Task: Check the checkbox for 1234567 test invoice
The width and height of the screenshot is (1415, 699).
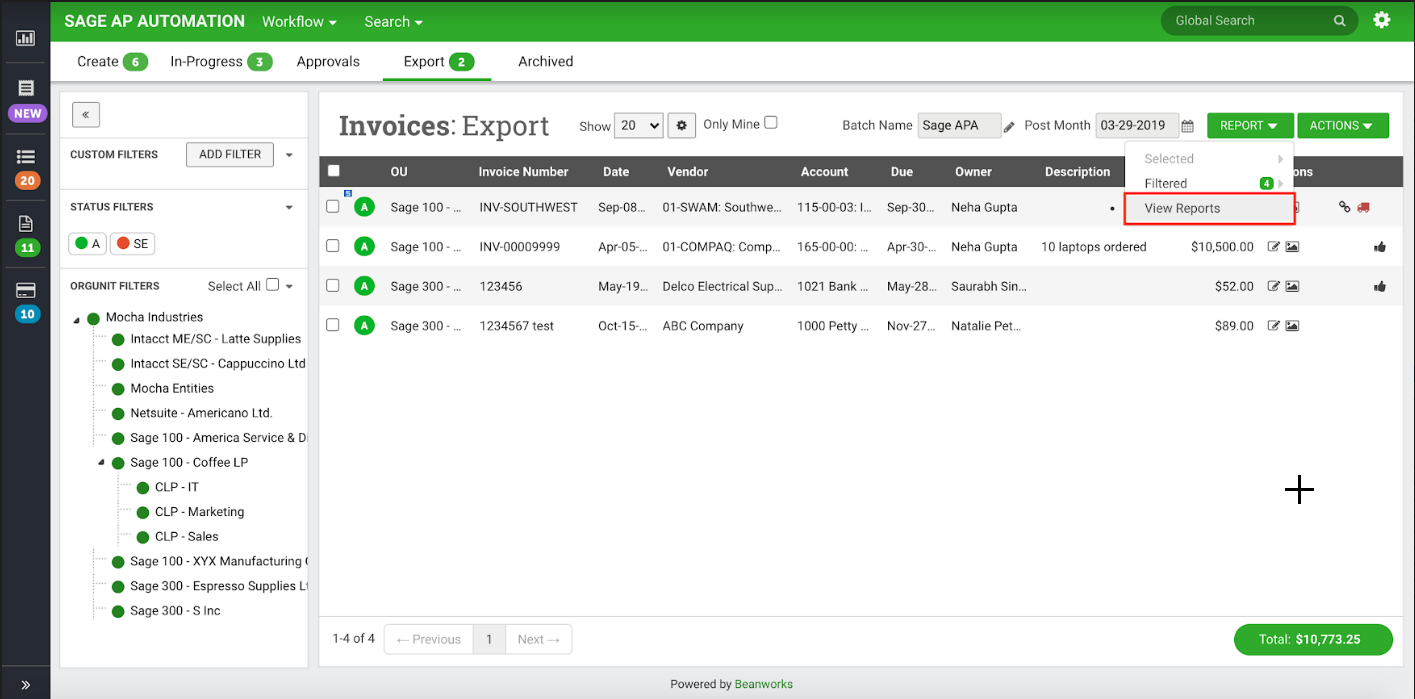Action: [x=333, y=325]
